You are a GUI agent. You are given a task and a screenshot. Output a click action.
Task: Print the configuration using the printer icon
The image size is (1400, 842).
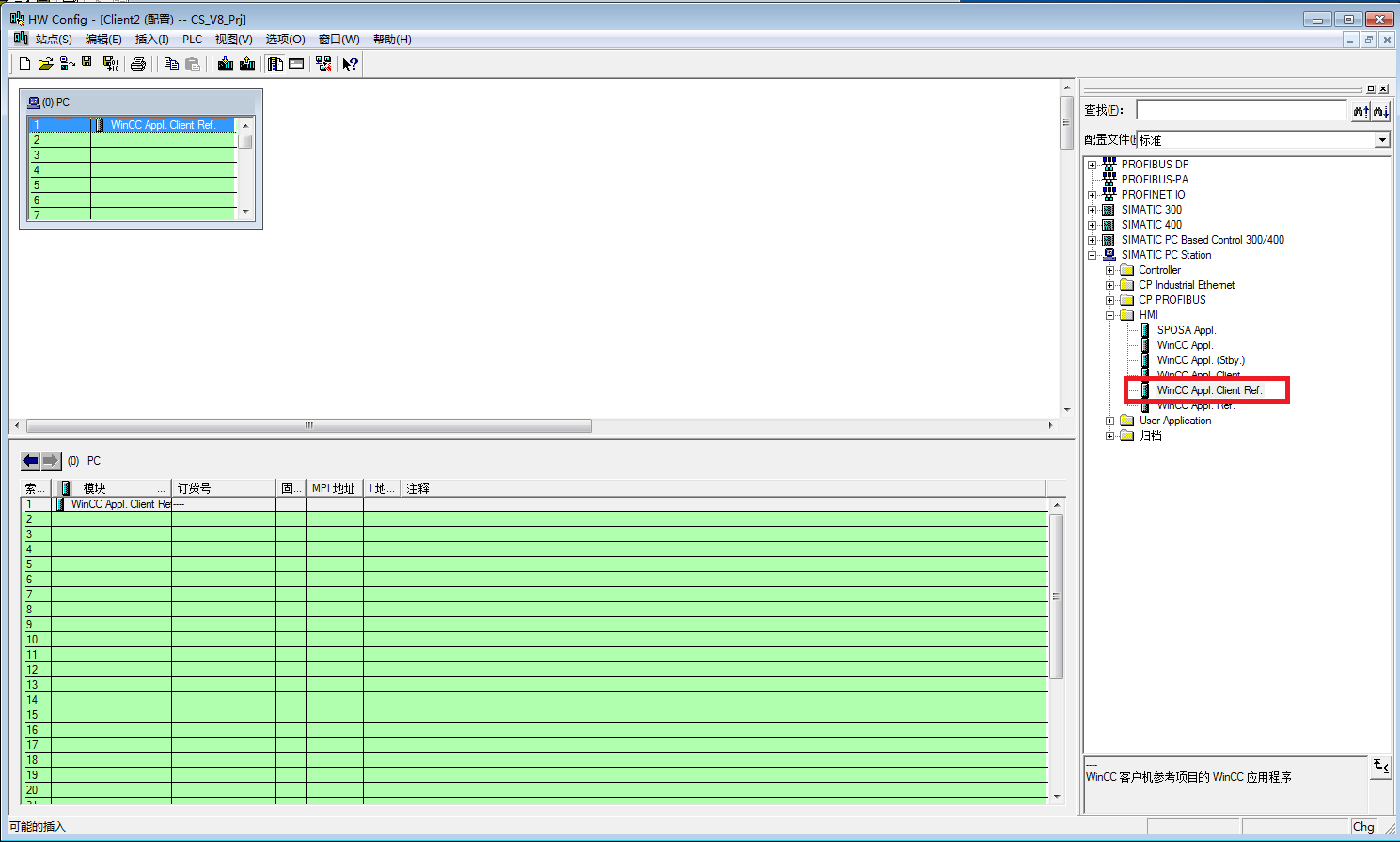pyautogui.click(x=138, y=64)
